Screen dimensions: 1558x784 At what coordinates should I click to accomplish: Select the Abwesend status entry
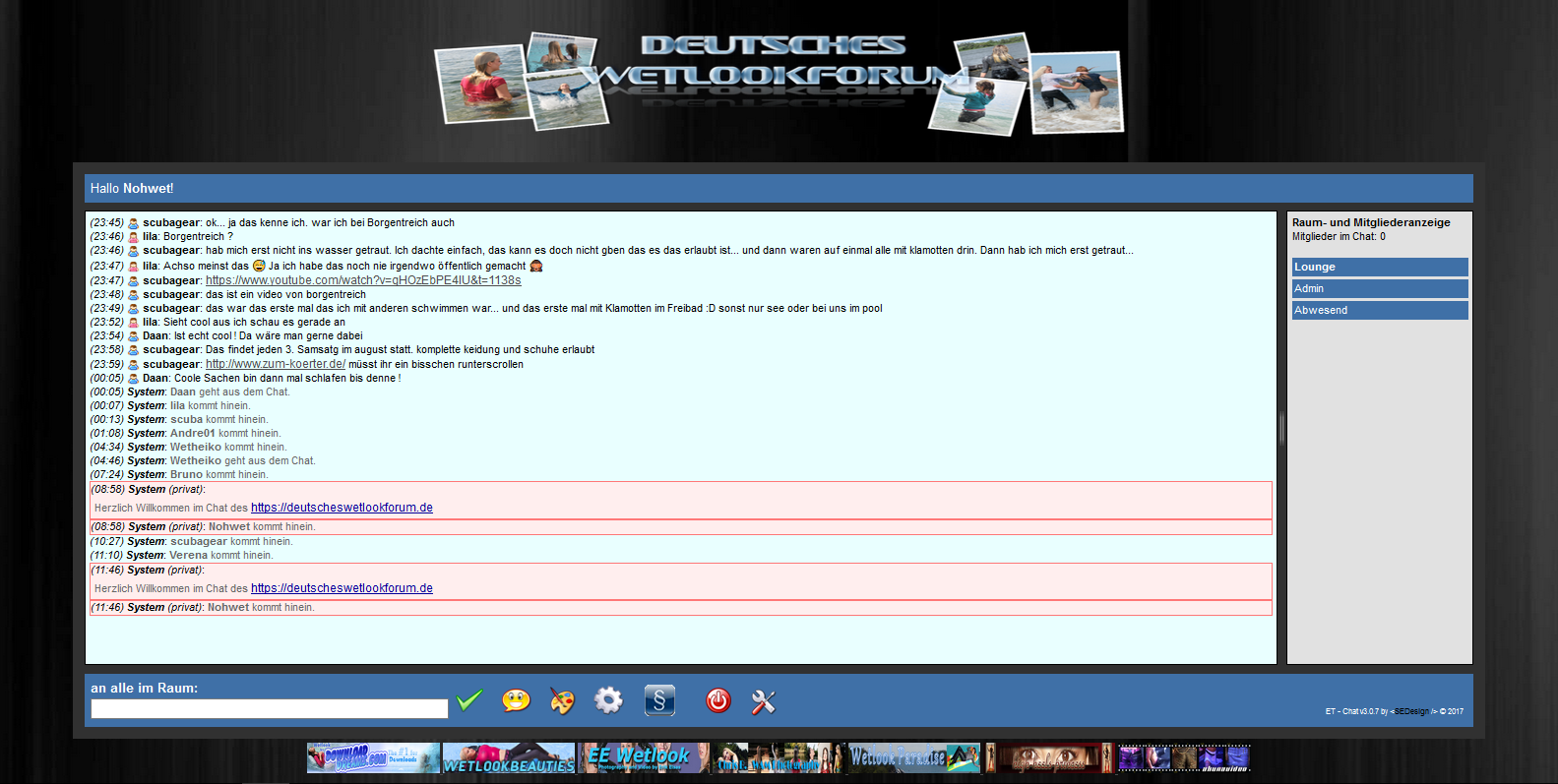pyautogui.click(x=1379, y=310)
